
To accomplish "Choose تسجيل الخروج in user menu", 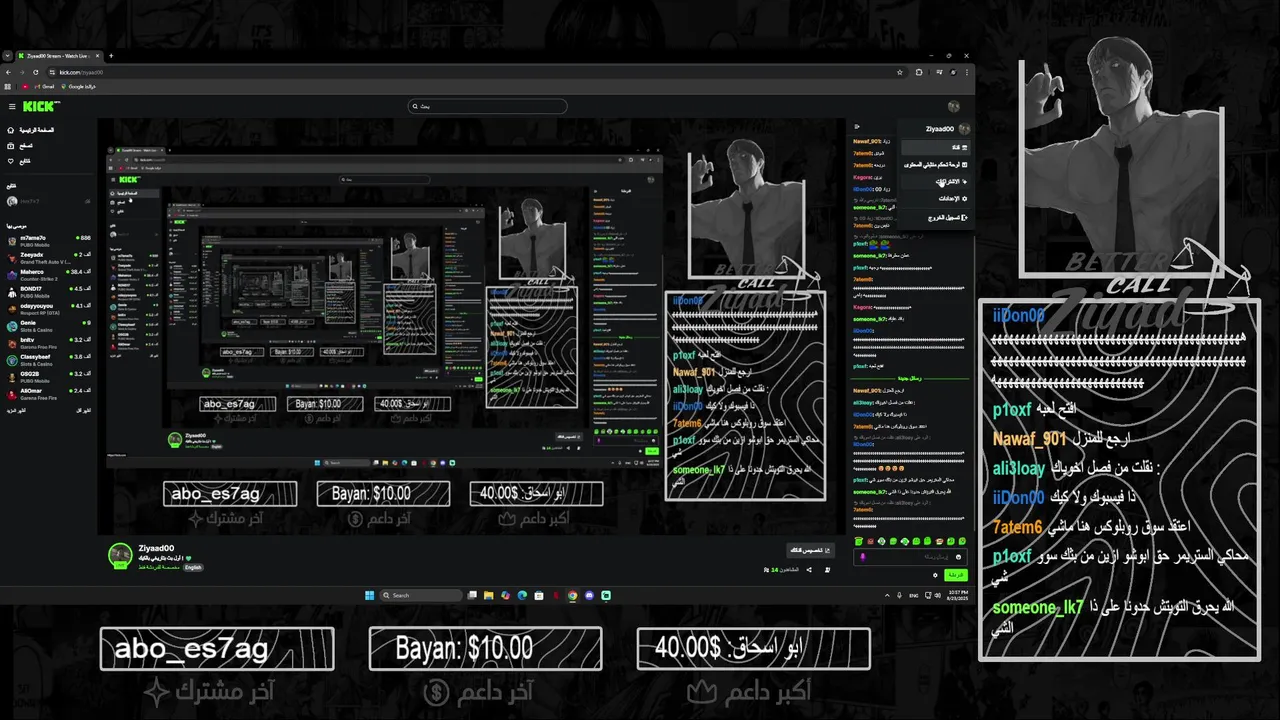I will coord(936,217).
